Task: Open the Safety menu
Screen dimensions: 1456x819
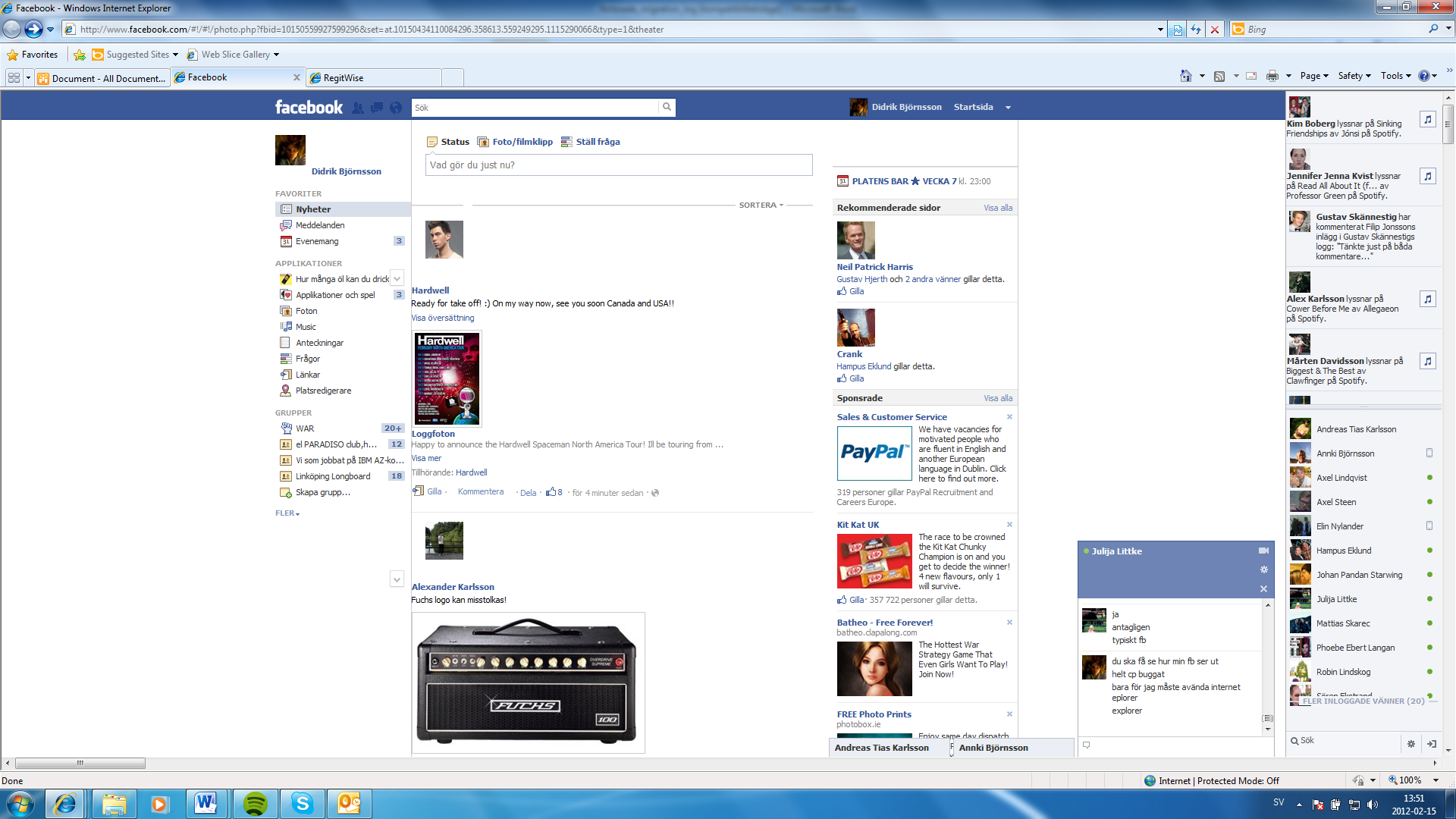Action: coord(1354,76)
